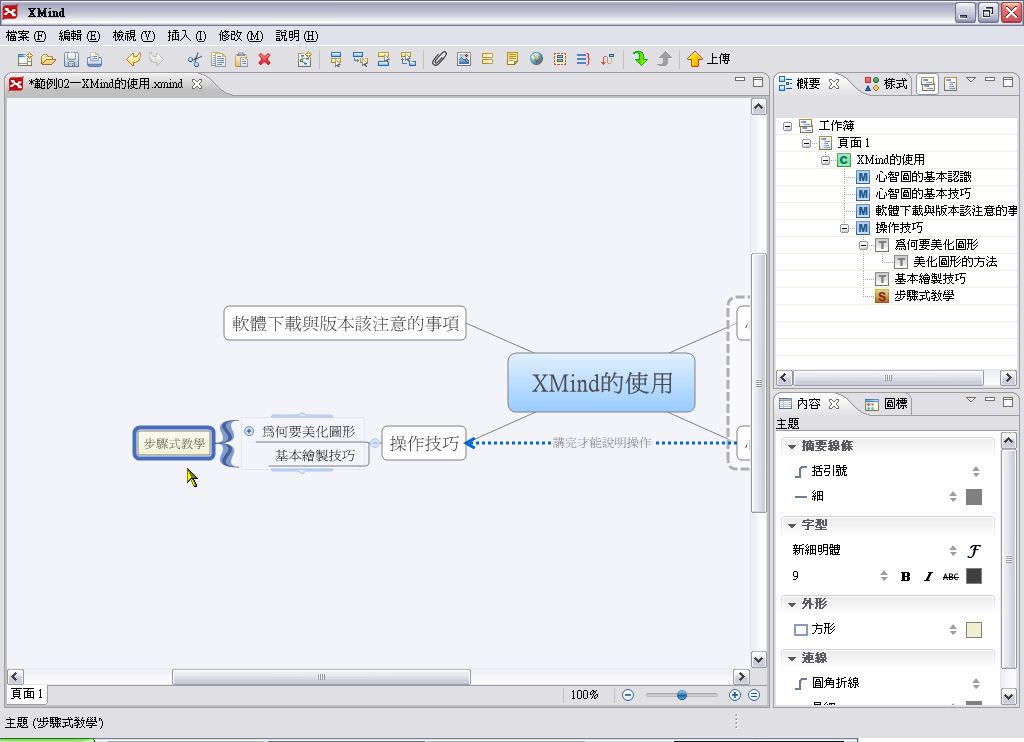Drill down using the green down arrow
This screenshot has width=1024, height=742.
pyautogui.click(x=640, y=59)
